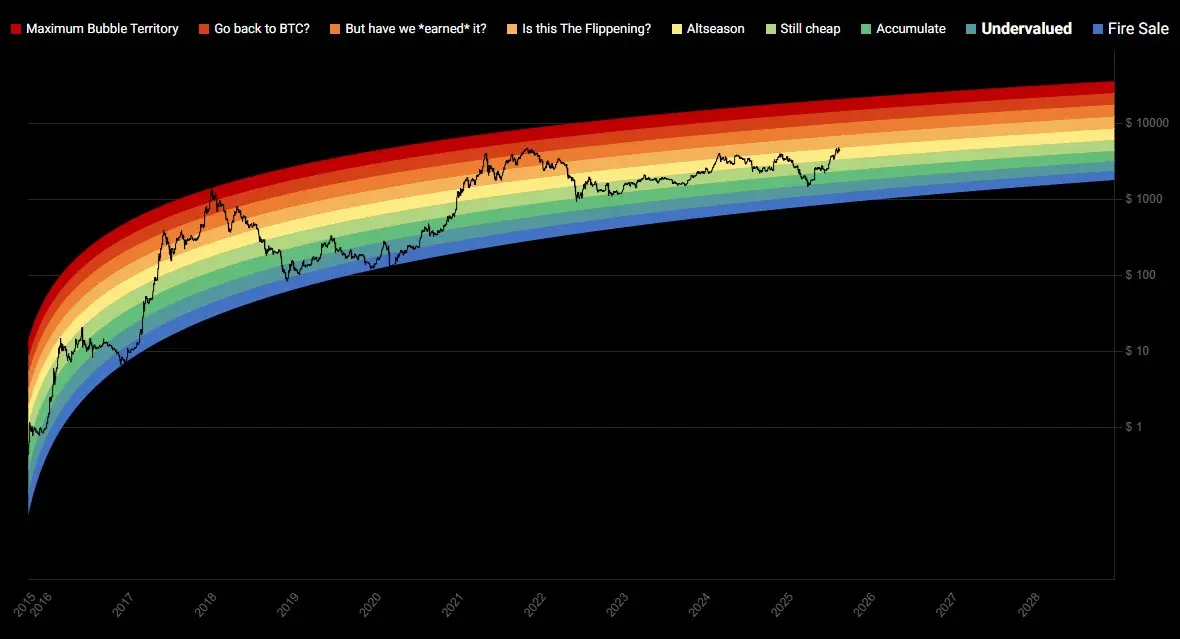
Task: Click the 2018 year marker on timeline
Action: click(205, 604)
